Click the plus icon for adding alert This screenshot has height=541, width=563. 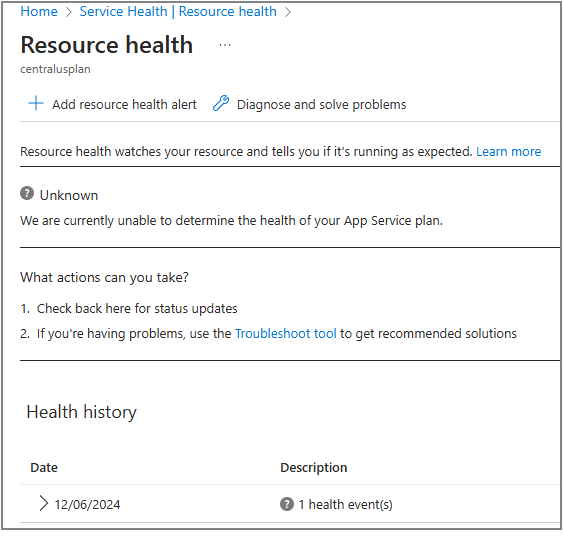click(36, 103)
